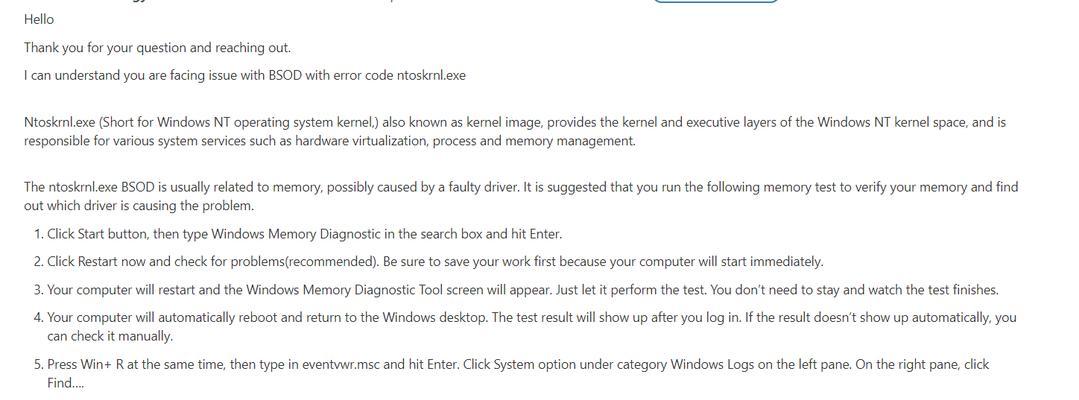Click the paragraph starting "Ntoskrnl.exe (Short for Windows NT"

pyautogui.click(x=515, y=131)
